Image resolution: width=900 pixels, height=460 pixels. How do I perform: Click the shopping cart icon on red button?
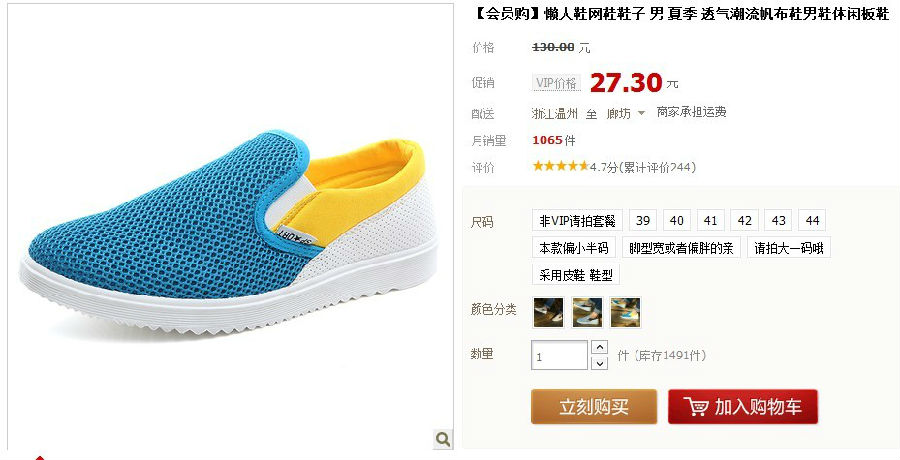click(696, 407)
